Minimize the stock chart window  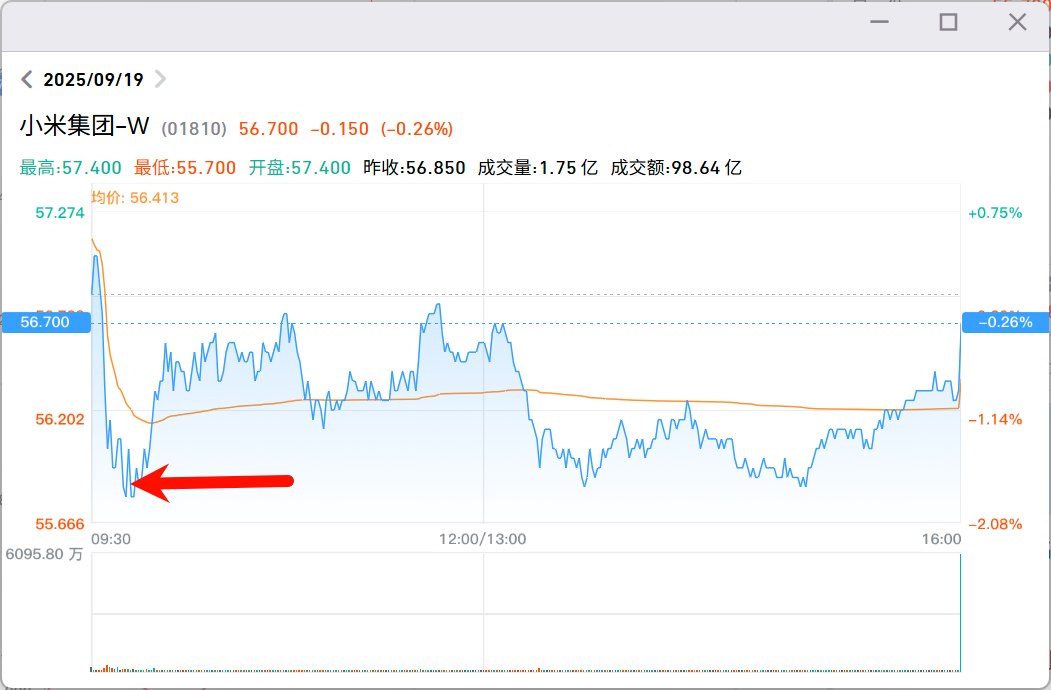tap(880, 22)
